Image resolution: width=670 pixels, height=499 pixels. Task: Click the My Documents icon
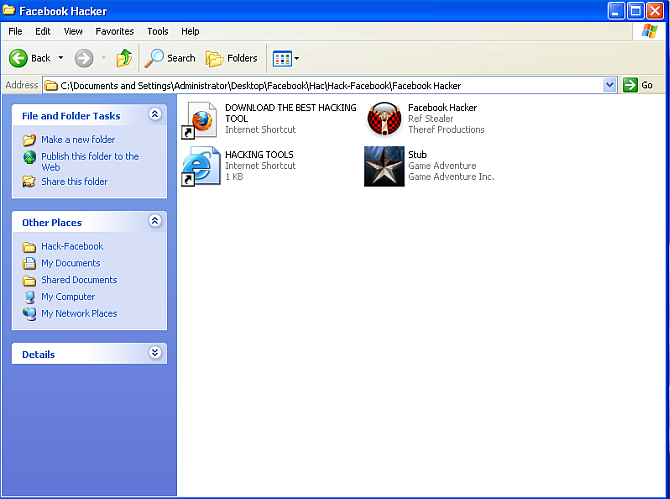[x=29, y=263]
